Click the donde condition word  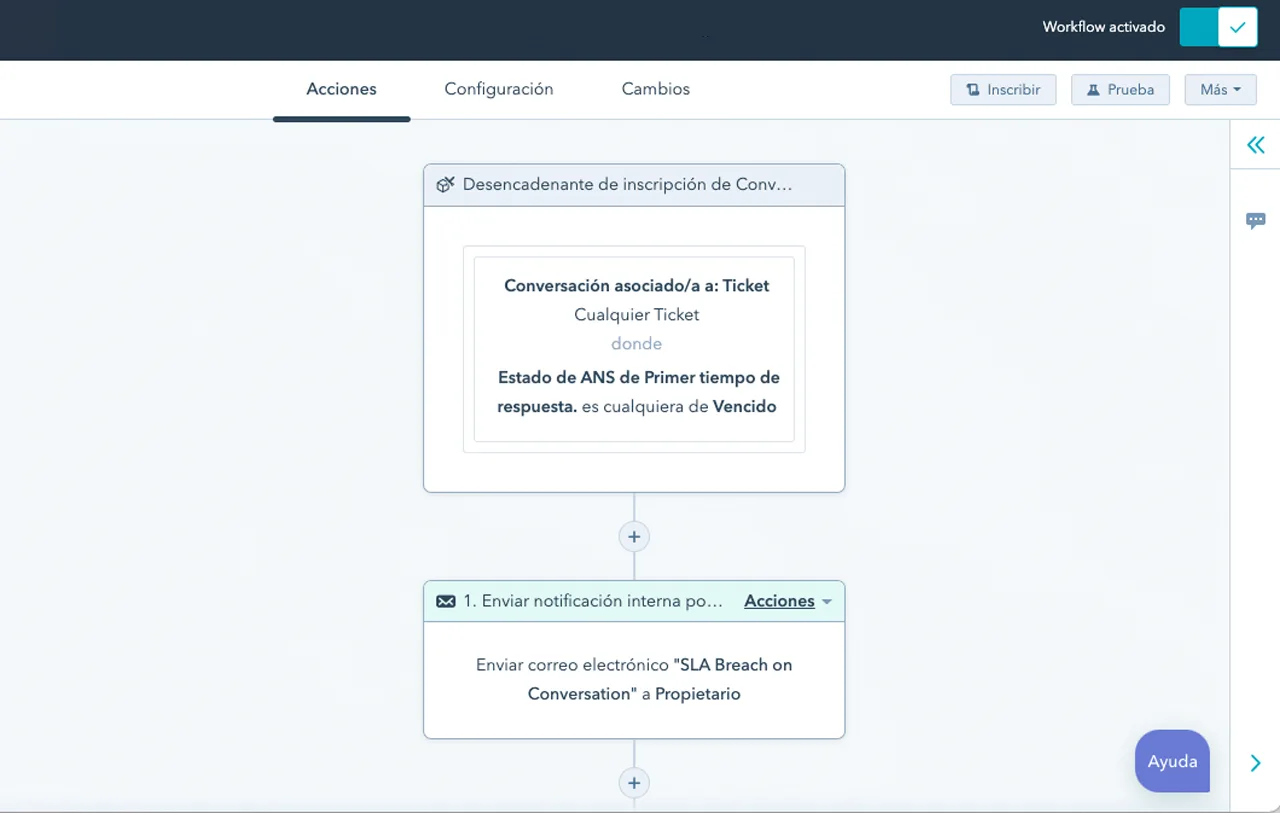(x=637, y=343)
